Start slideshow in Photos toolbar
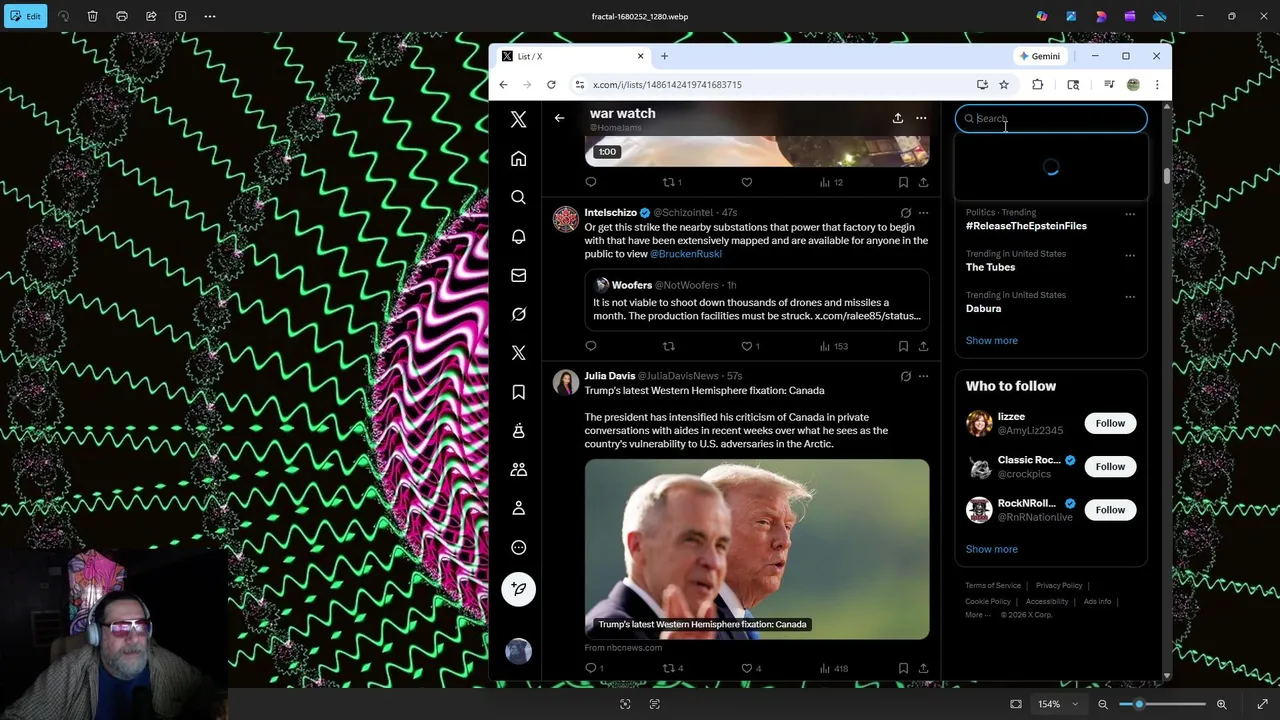The image size is (1280, 720). tap(180, 16)
